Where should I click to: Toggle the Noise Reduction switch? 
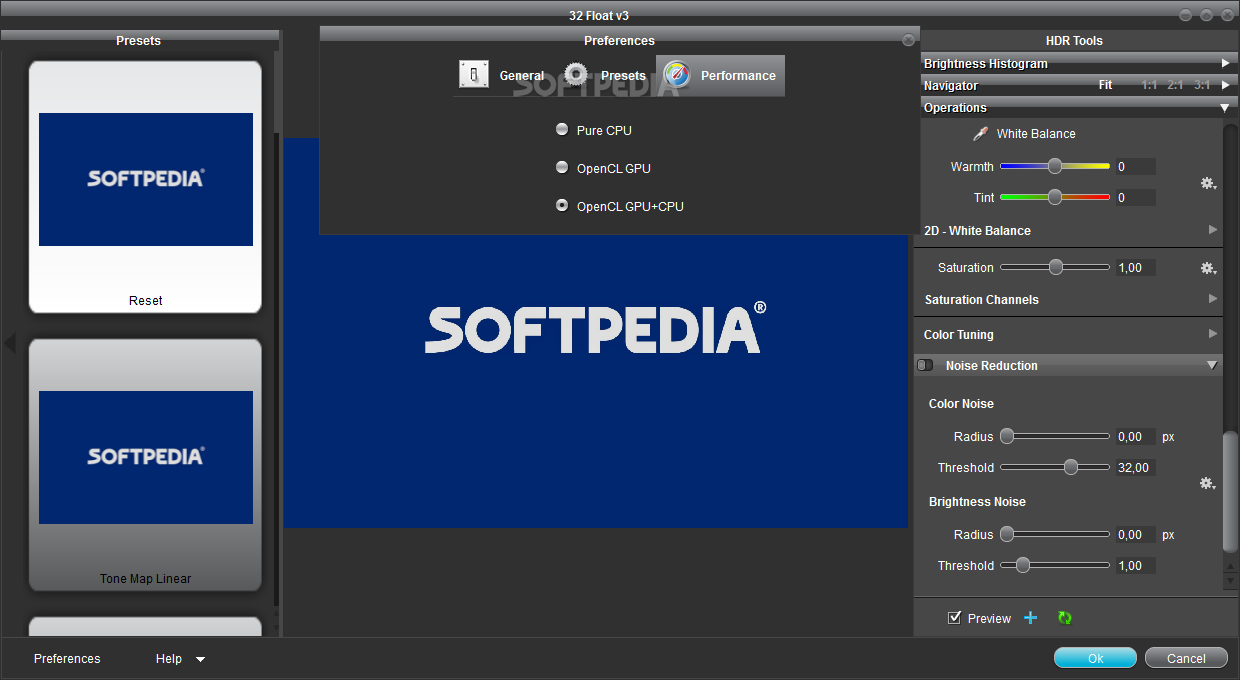tap(925, 366)
